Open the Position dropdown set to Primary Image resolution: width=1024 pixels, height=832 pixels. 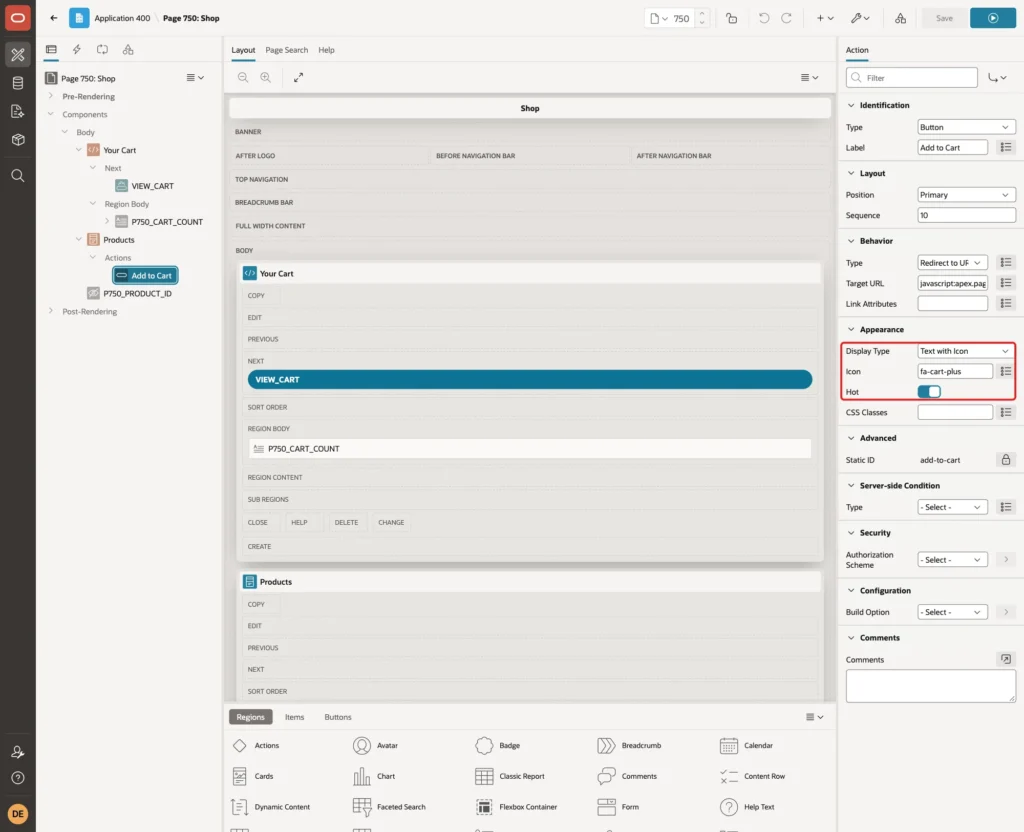pyautogui.click(x=966, y=195)
